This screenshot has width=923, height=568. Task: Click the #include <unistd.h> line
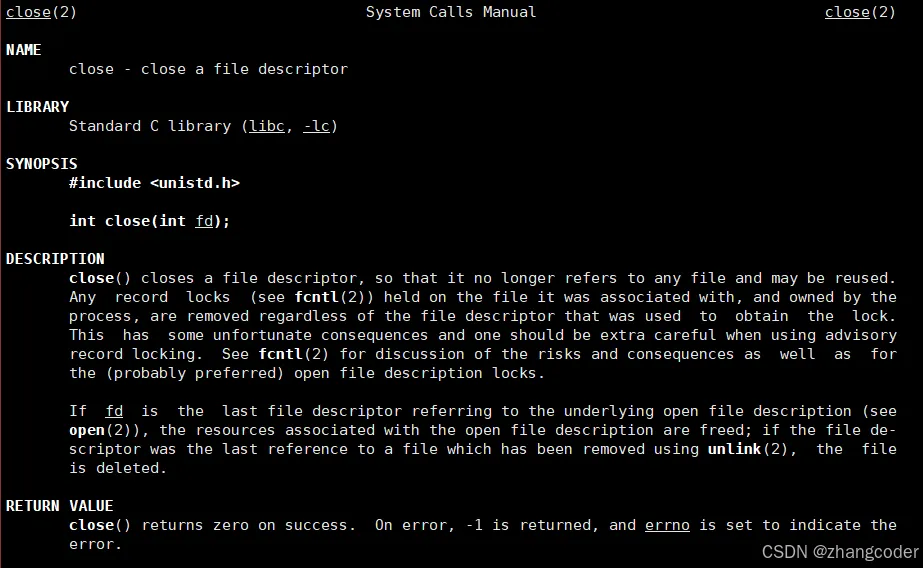pyautogui.click(x=154, y=183)
